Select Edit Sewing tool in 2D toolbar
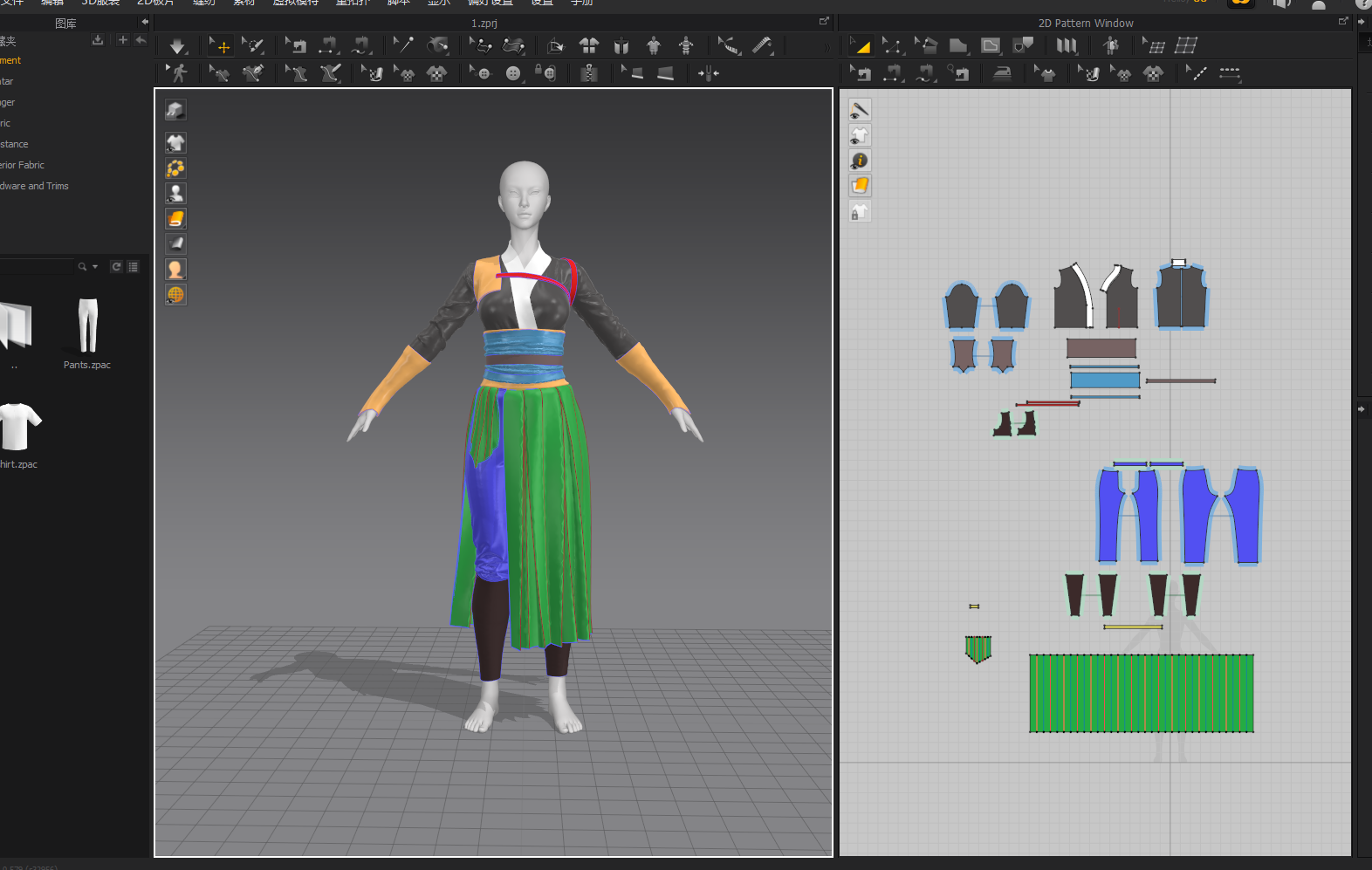 (x=861, y=73)
